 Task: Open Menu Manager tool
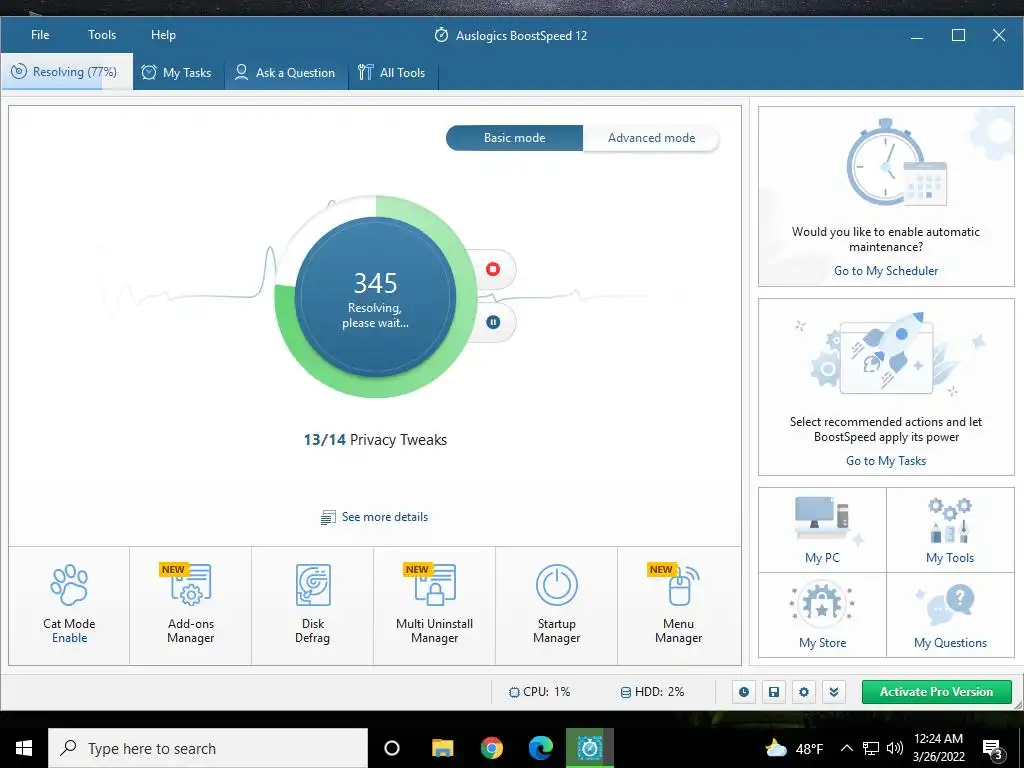679,605
